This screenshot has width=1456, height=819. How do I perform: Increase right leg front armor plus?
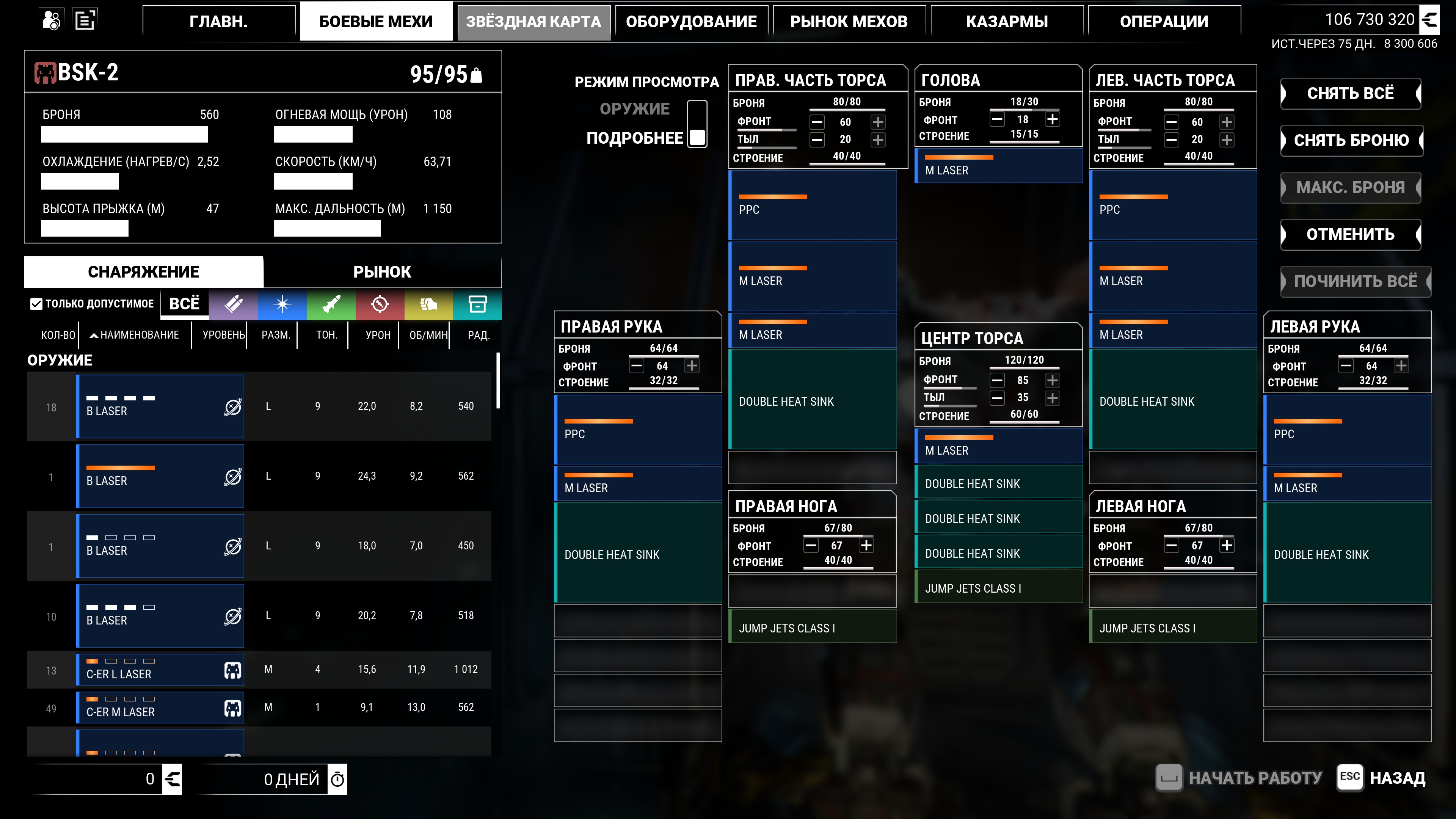tap(866, 546)
